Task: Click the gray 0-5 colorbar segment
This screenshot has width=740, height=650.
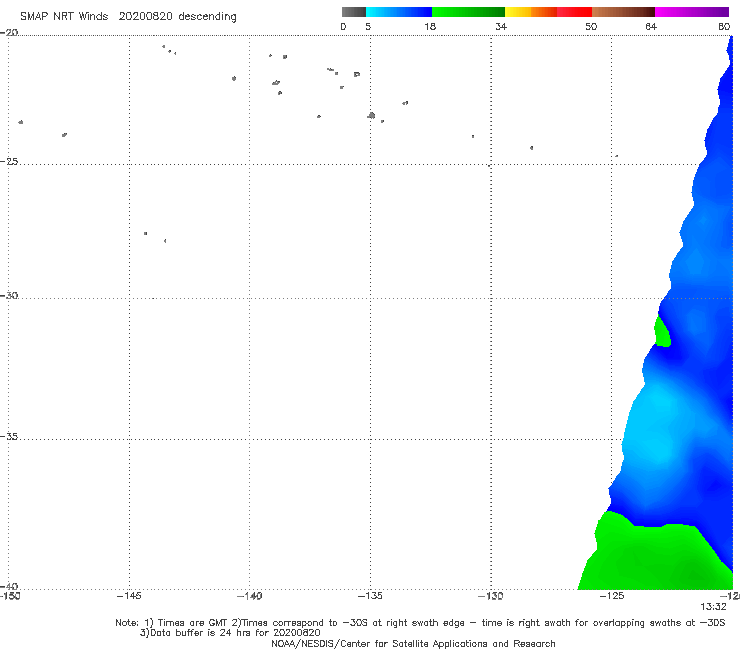Action: point(354,12)
